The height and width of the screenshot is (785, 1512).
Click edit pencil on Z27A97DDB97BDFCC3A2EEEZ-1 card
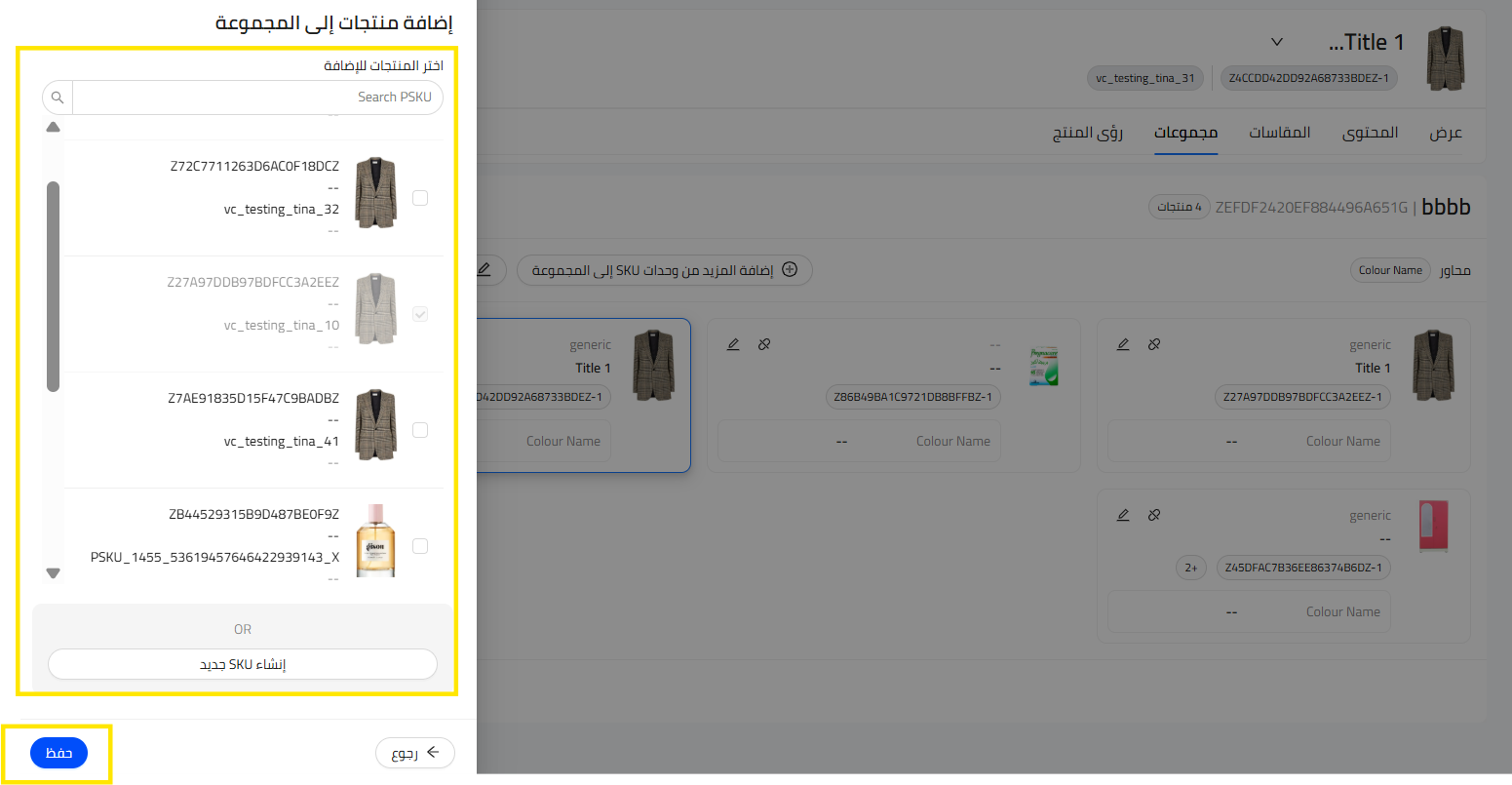tap(1123, 344)
